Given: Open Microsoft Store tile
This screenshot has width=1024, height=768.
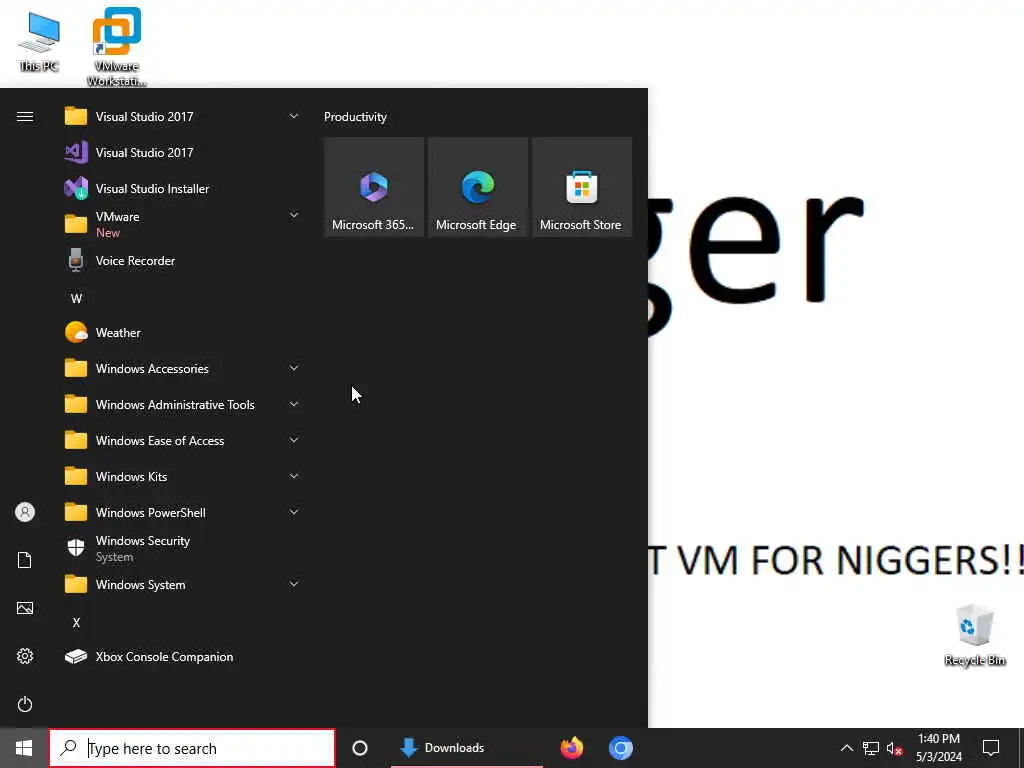Looking at the screenshot, I should 582,187.
